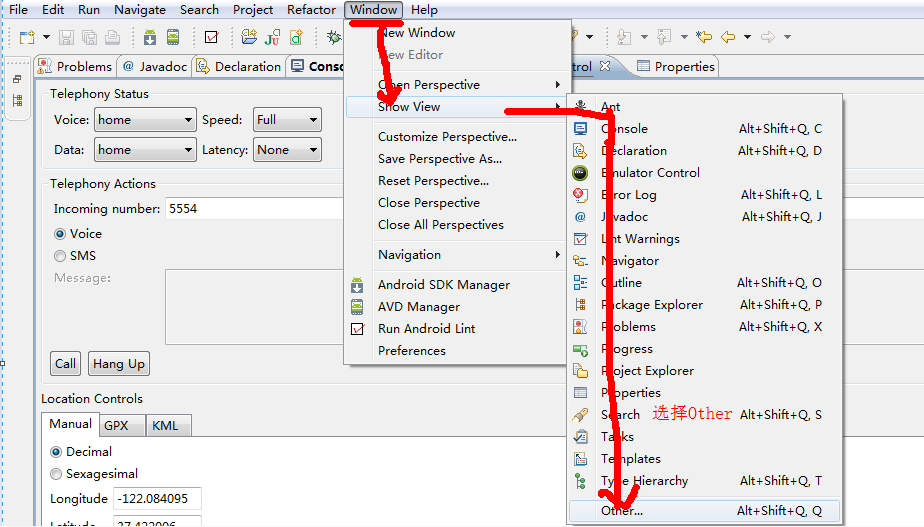The image size is (924, 527).
Task: Click the Longitude input field
Action: pos(157,499)
